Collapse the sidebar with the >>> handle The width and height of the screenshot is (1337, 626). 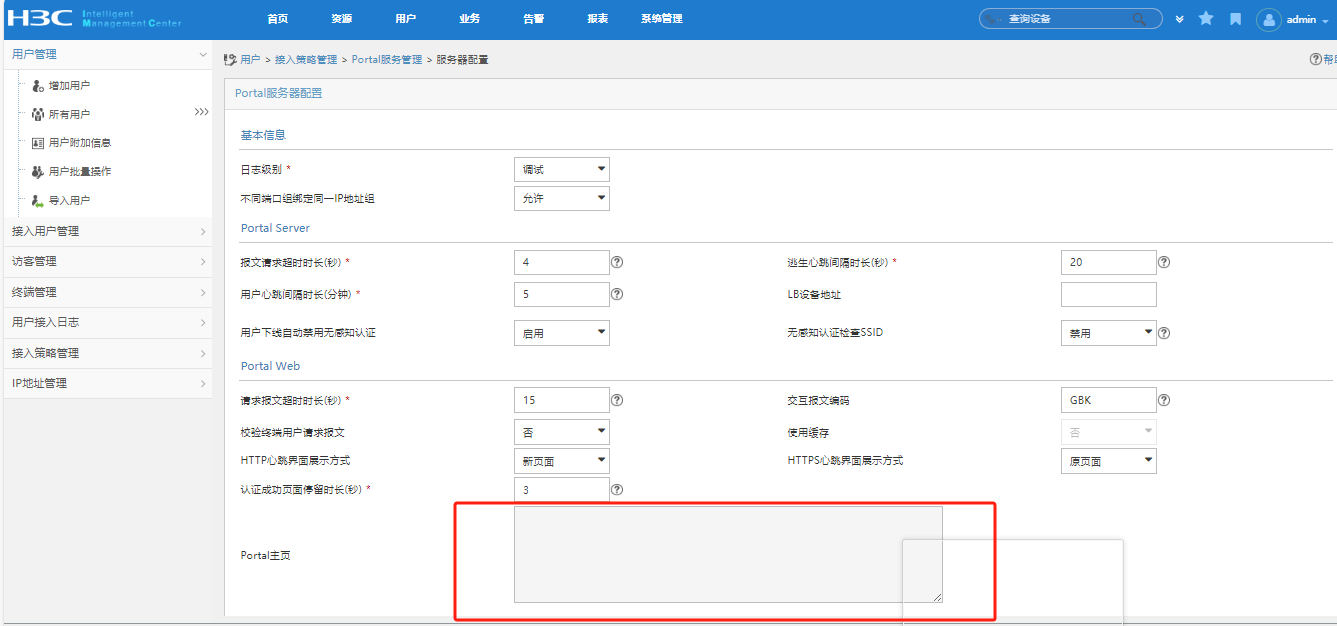201,112
